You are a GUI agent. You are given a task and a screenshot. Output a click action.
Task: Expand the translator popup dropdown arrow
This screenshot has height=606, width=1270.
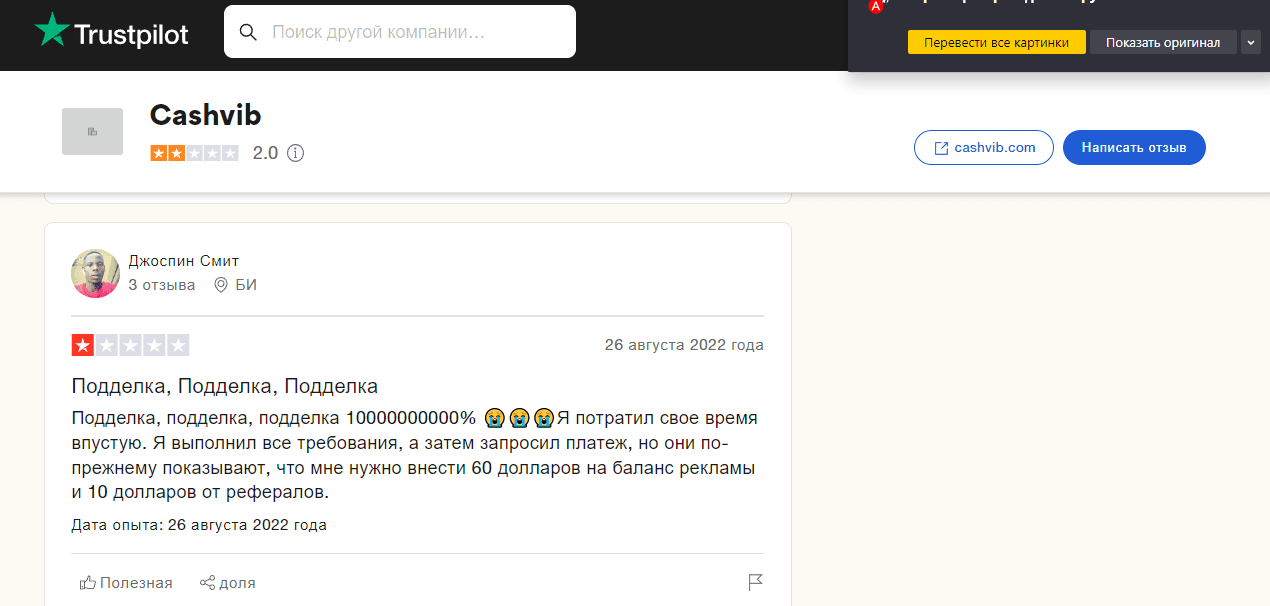(x=1251, y=42)
